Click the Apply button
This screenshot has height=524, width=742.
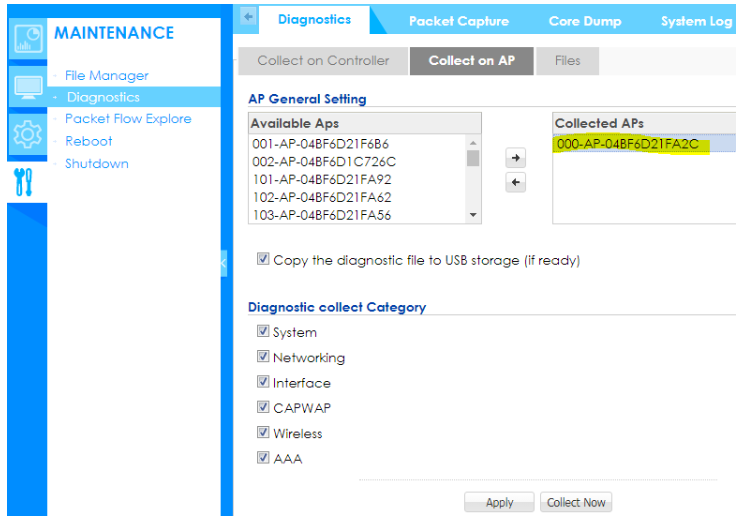pos(499,502)
